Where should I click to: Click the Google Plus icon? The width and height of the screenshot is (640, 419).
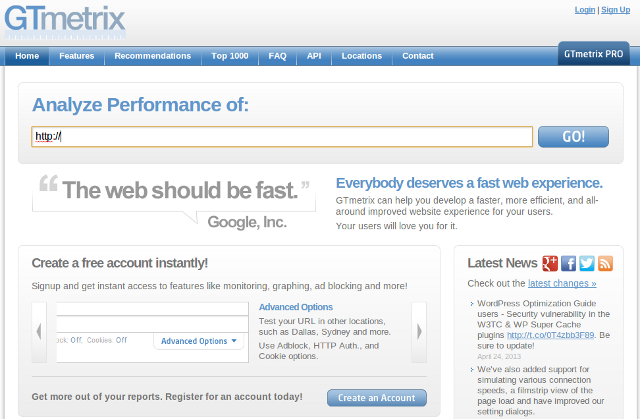coord(550,263)
